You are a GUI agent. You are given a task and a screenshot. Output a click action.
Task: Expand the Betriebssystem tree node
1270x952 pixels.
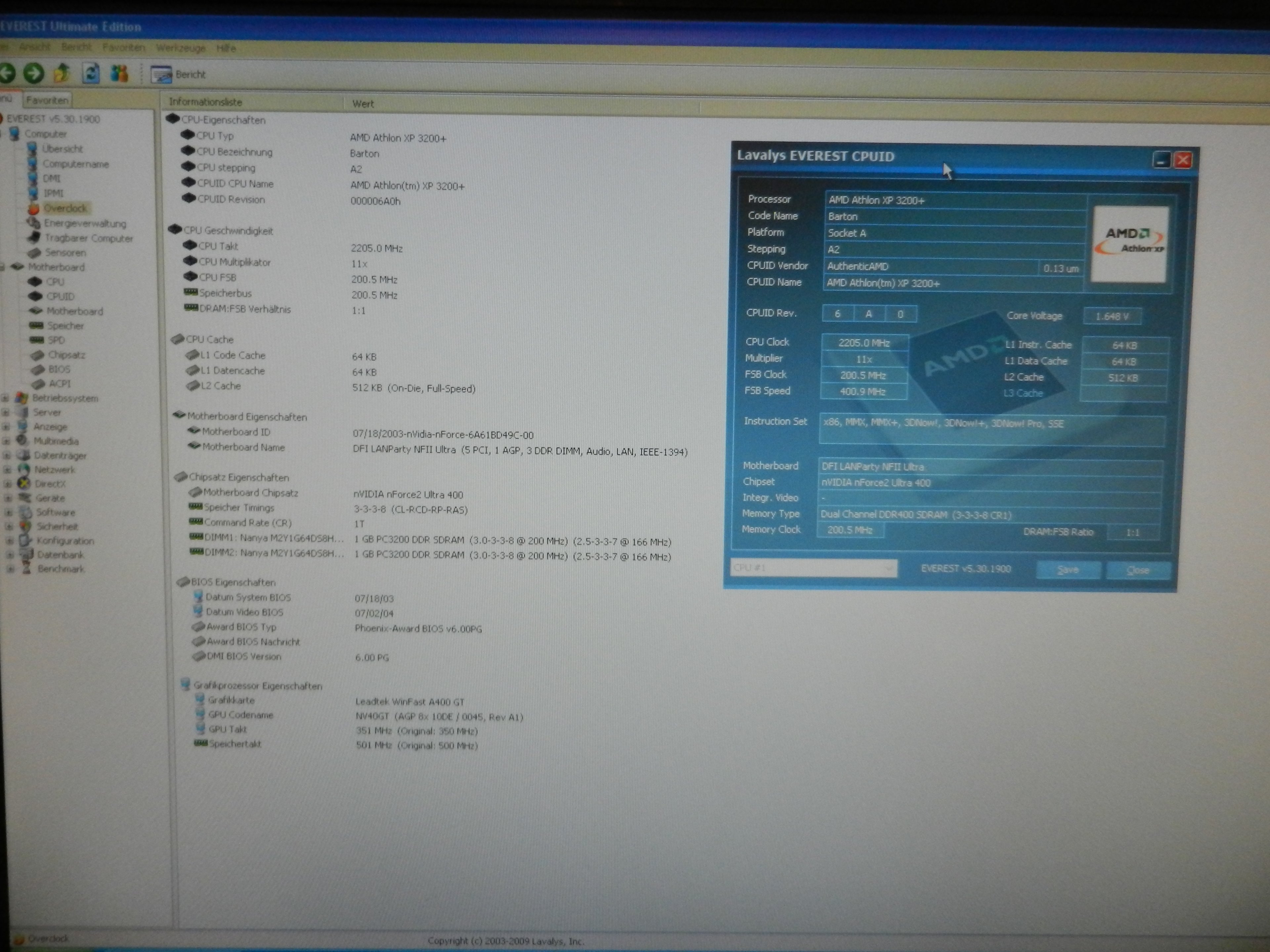point(5,398)
